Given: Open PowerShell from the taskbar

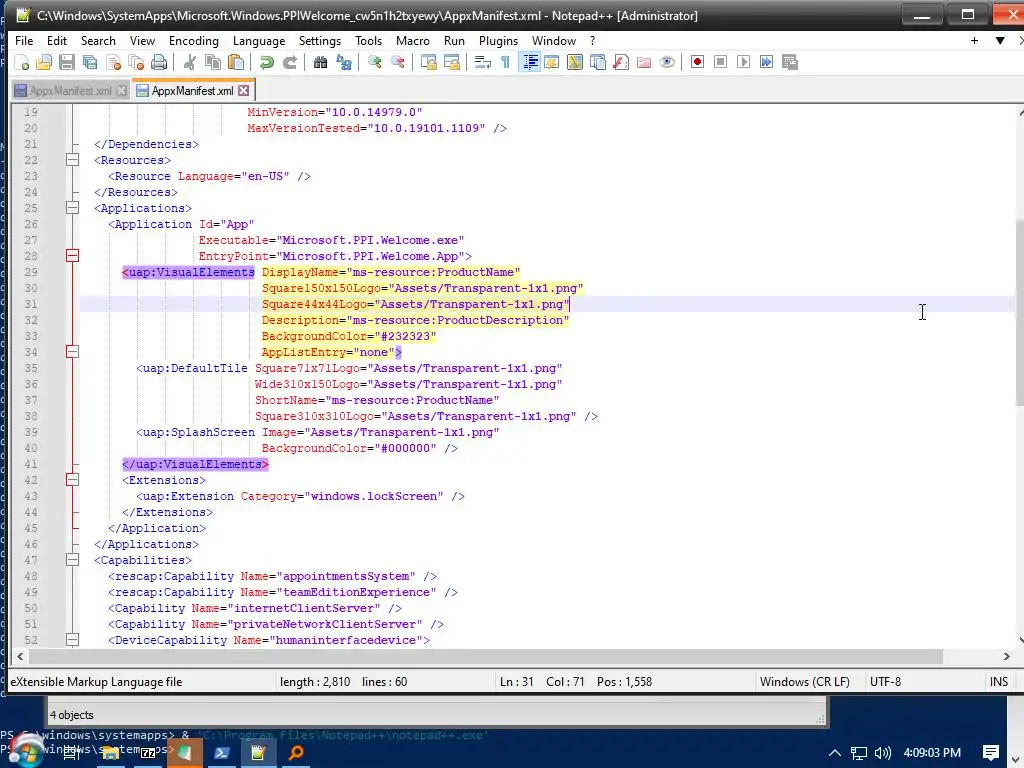Looking at the screenshot, I should pos(221,753).
